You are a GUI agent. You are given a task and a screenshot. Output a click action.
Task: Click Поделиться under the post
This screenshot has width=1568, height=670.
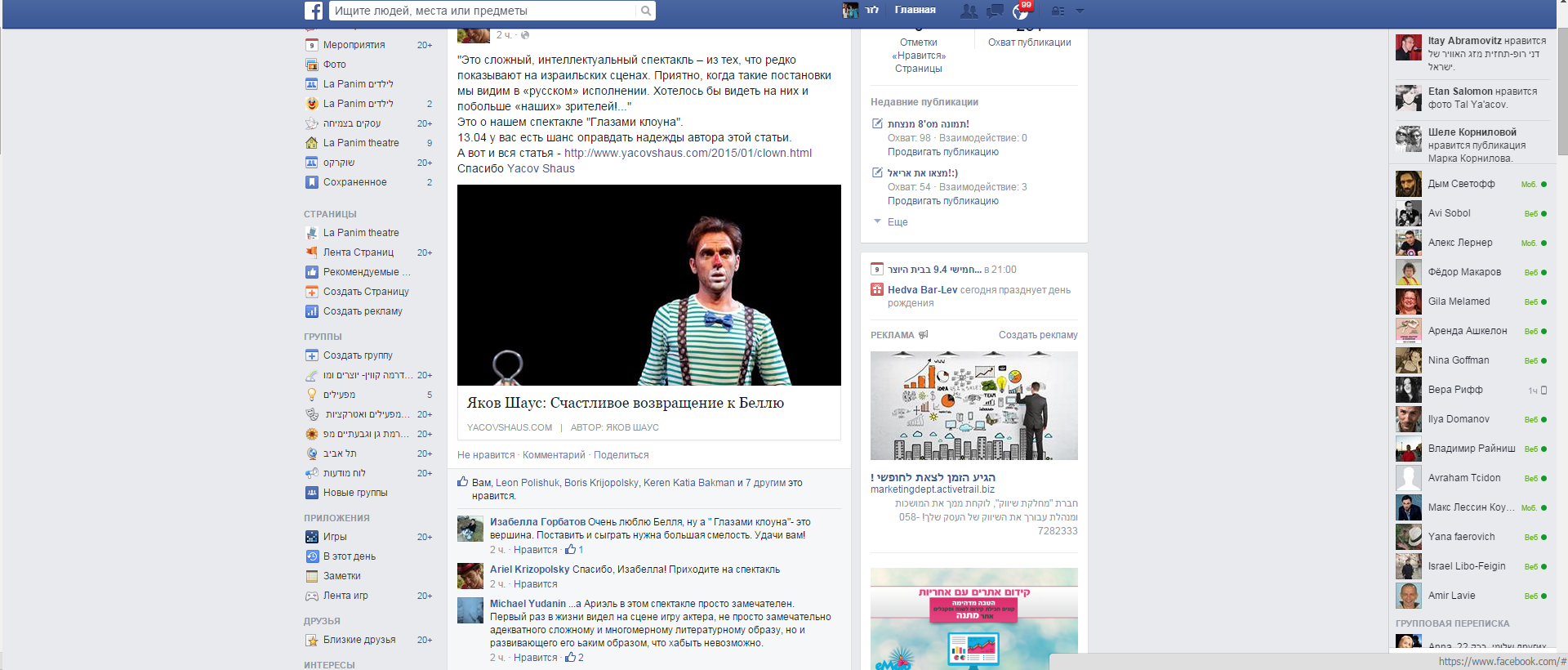click(x=621, y=455)
